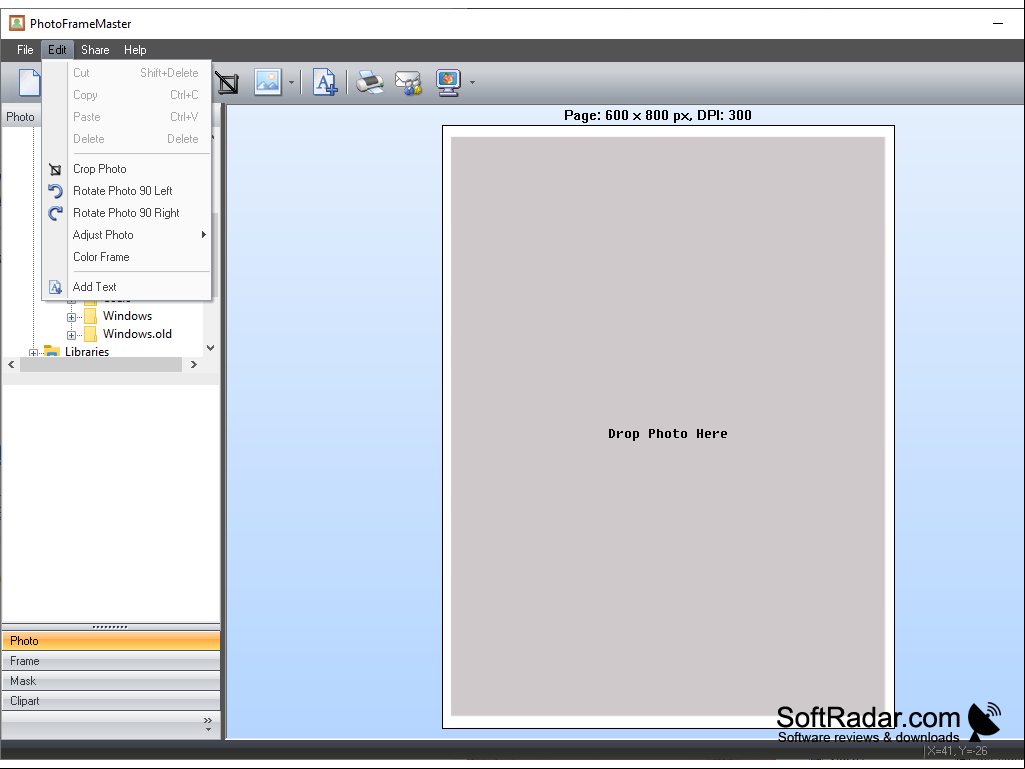Choose Crop Photo from the Edit menu
The width and height of the screenshot is (1025, 769).
pos(127,169)
